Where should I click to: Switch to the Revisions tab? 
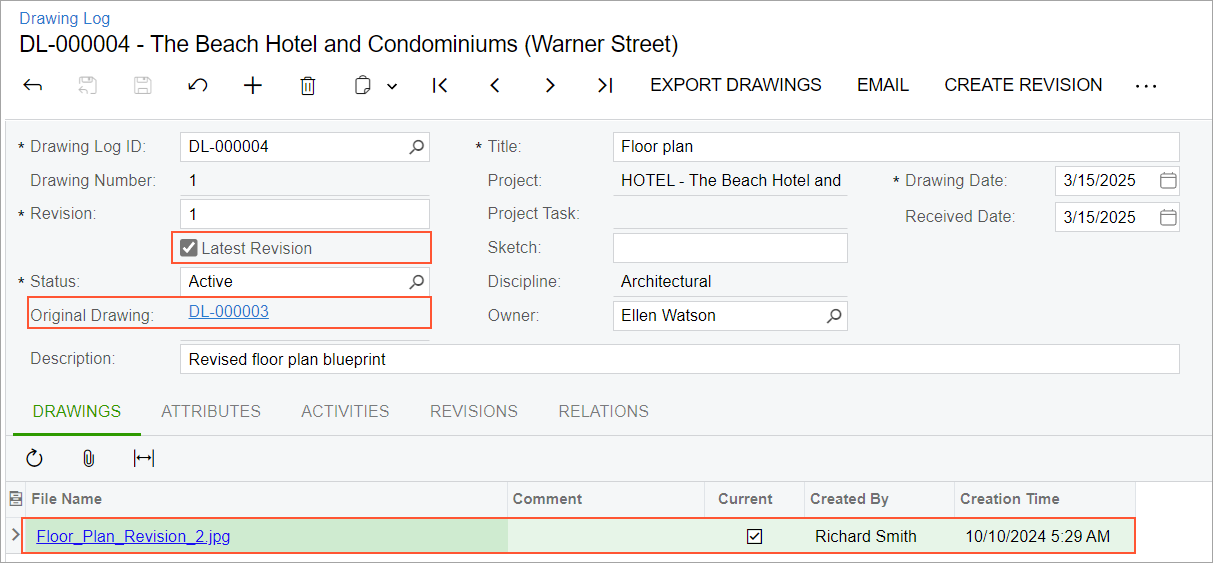474,411
